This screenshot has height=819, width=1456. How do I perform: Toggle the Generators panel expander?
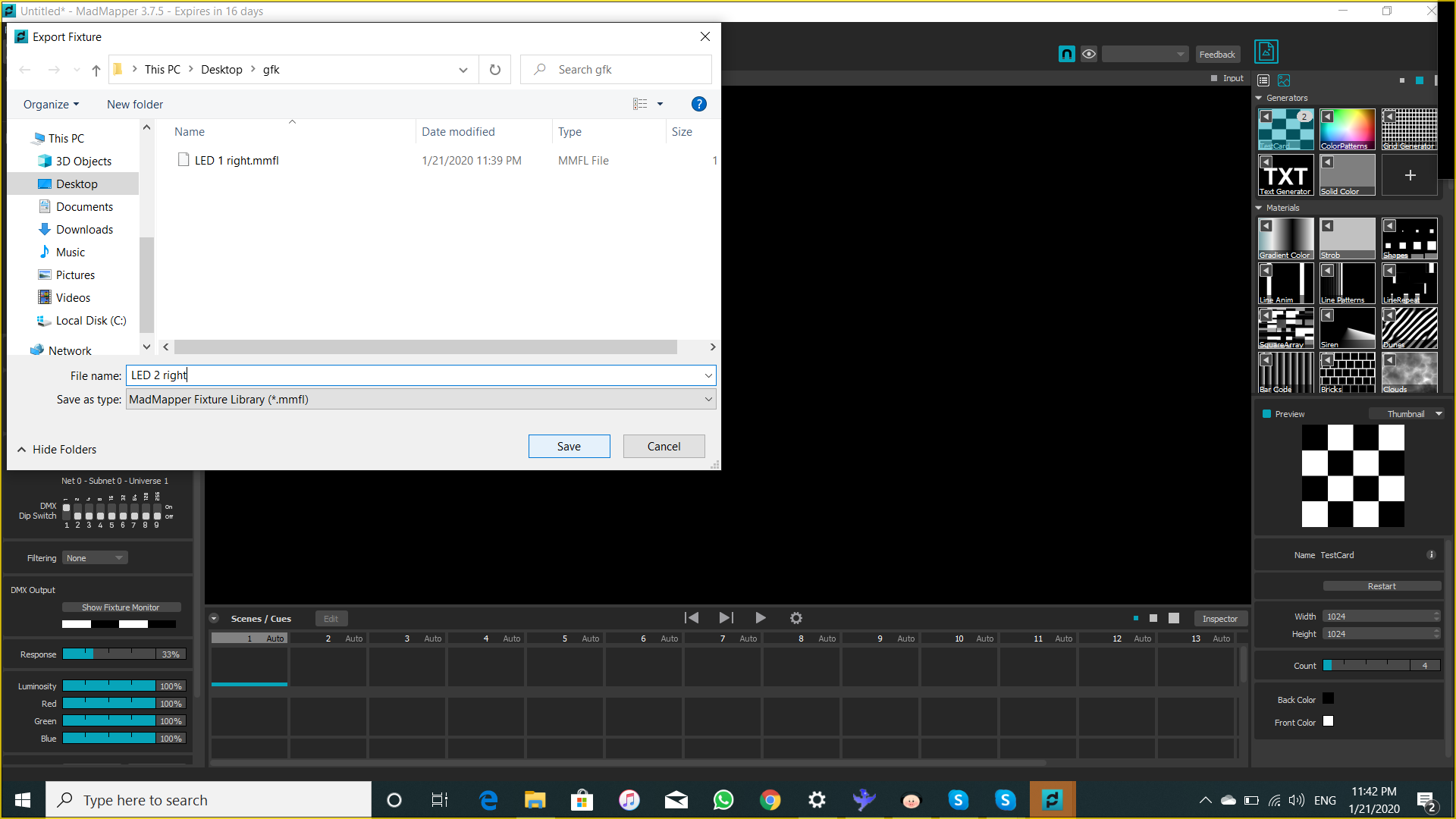(x=1261, y=97)
